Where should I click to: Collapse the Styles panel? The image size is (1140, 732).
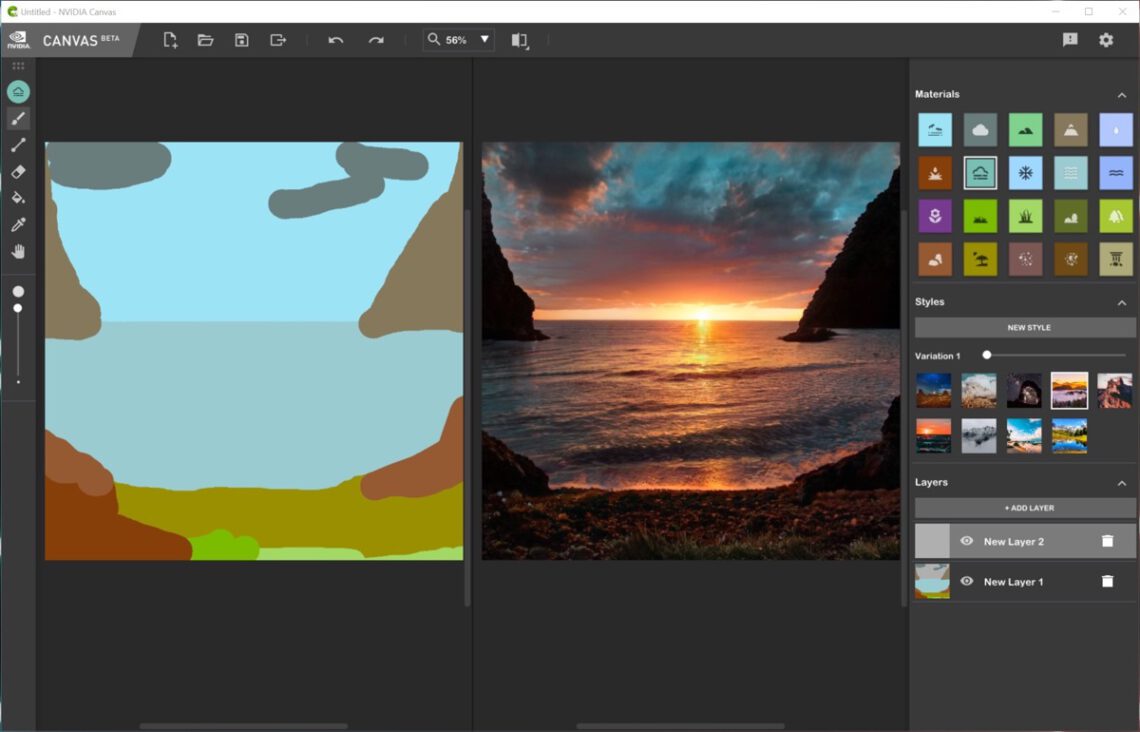tap(1121, 302)
